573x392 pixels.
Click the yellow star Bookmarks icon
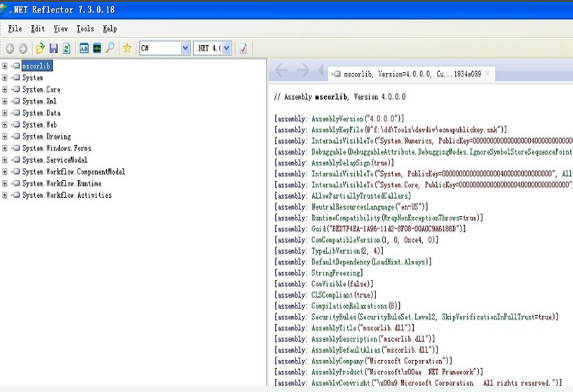pos(127,48)
